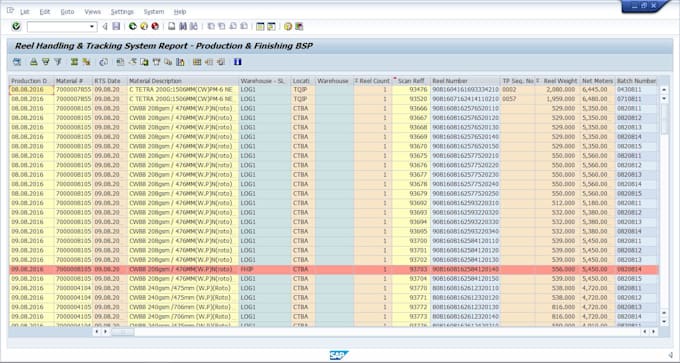The width and height of the screenshot is (680, 363).
Task: Open the yellow Help question icon
Action: click(288, 26)
